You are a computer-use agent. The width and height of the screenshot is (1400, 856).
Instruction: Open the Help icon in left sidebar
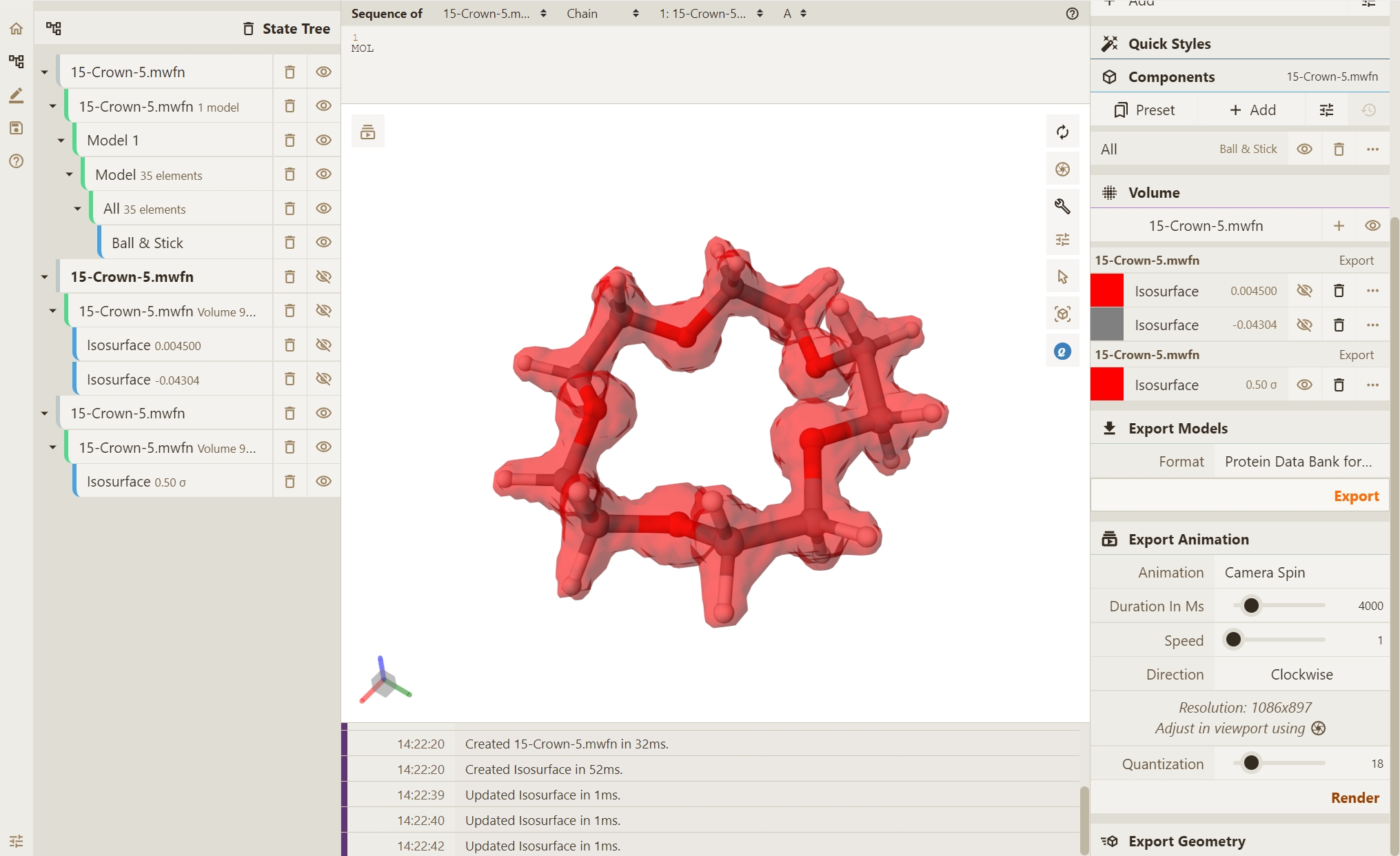tap(16, 161)
